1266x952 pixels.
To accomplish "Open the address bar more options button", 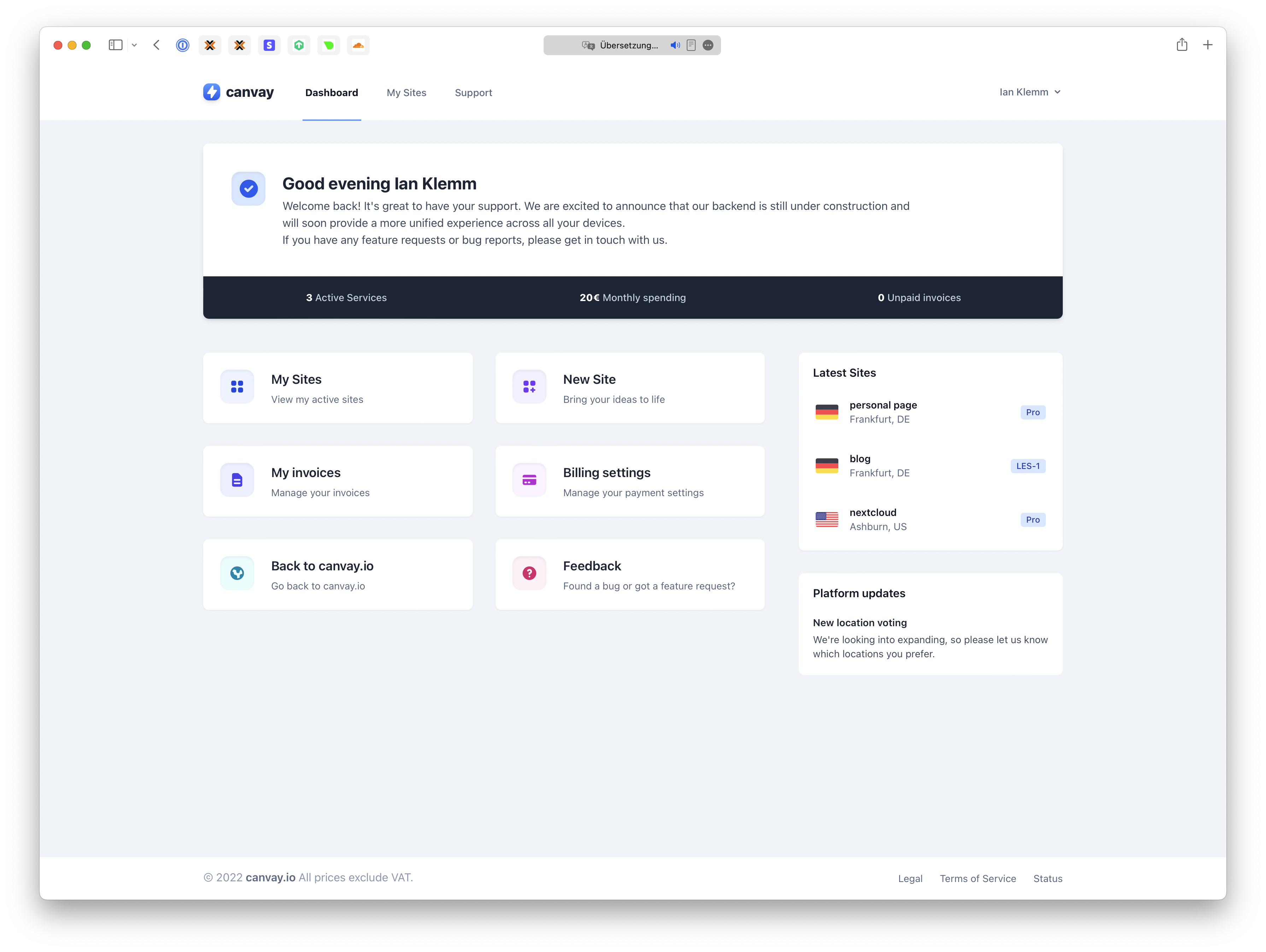I will pyautogui.click(x=708, y=45).
